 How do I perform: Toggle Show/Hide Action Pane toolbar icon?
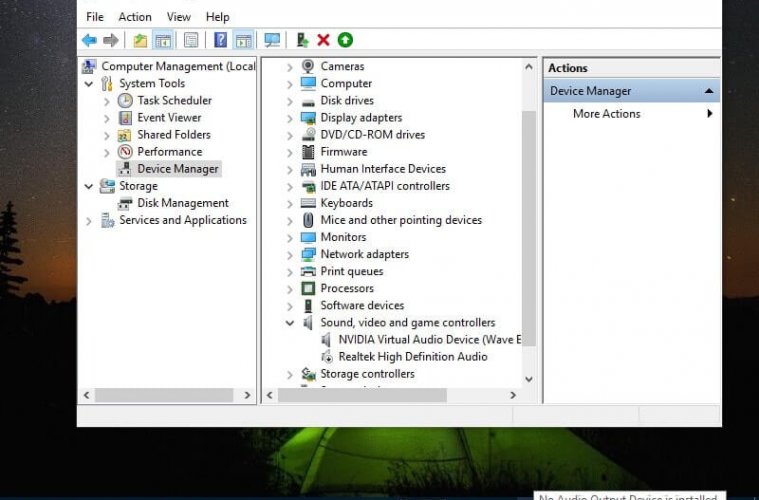[243, 40]
